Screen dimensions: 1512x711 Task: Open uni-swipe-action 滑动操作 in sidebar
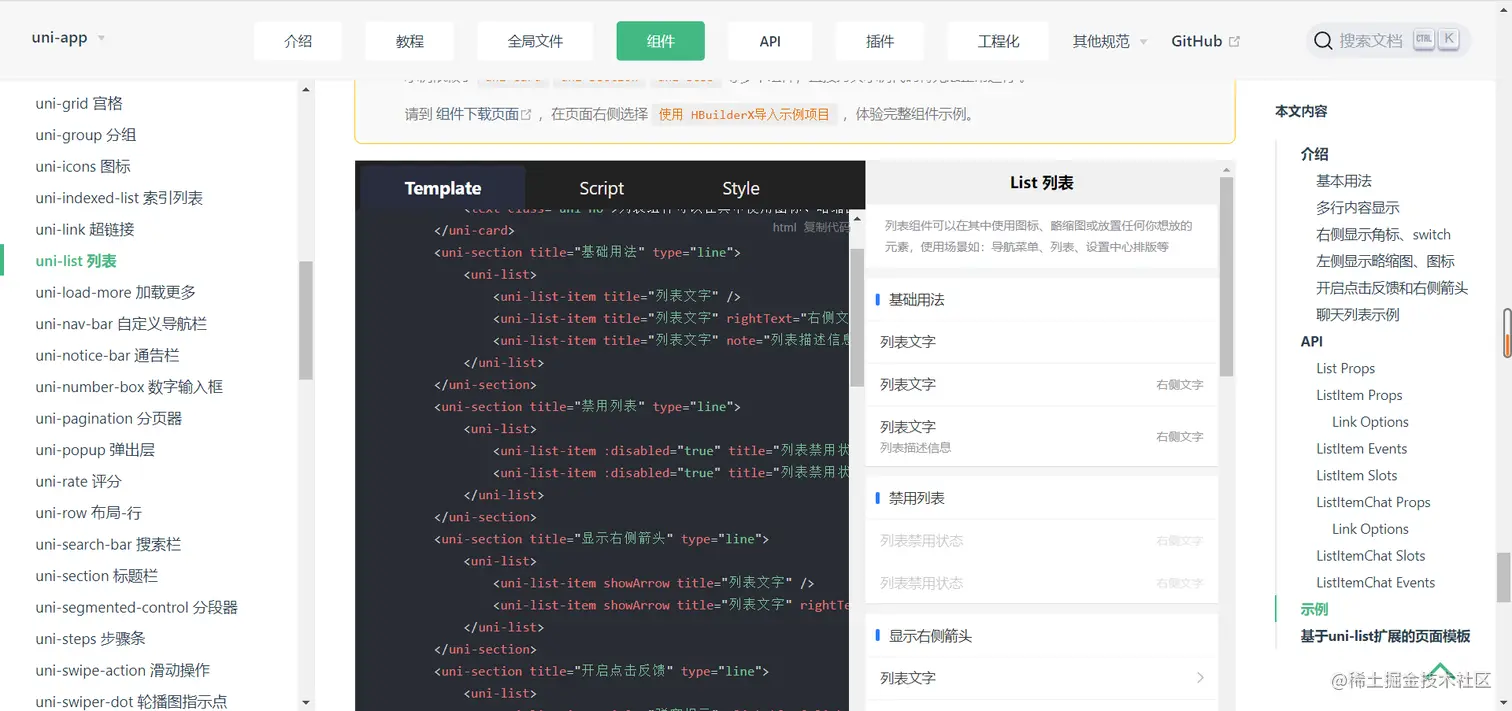click(123, 670)
